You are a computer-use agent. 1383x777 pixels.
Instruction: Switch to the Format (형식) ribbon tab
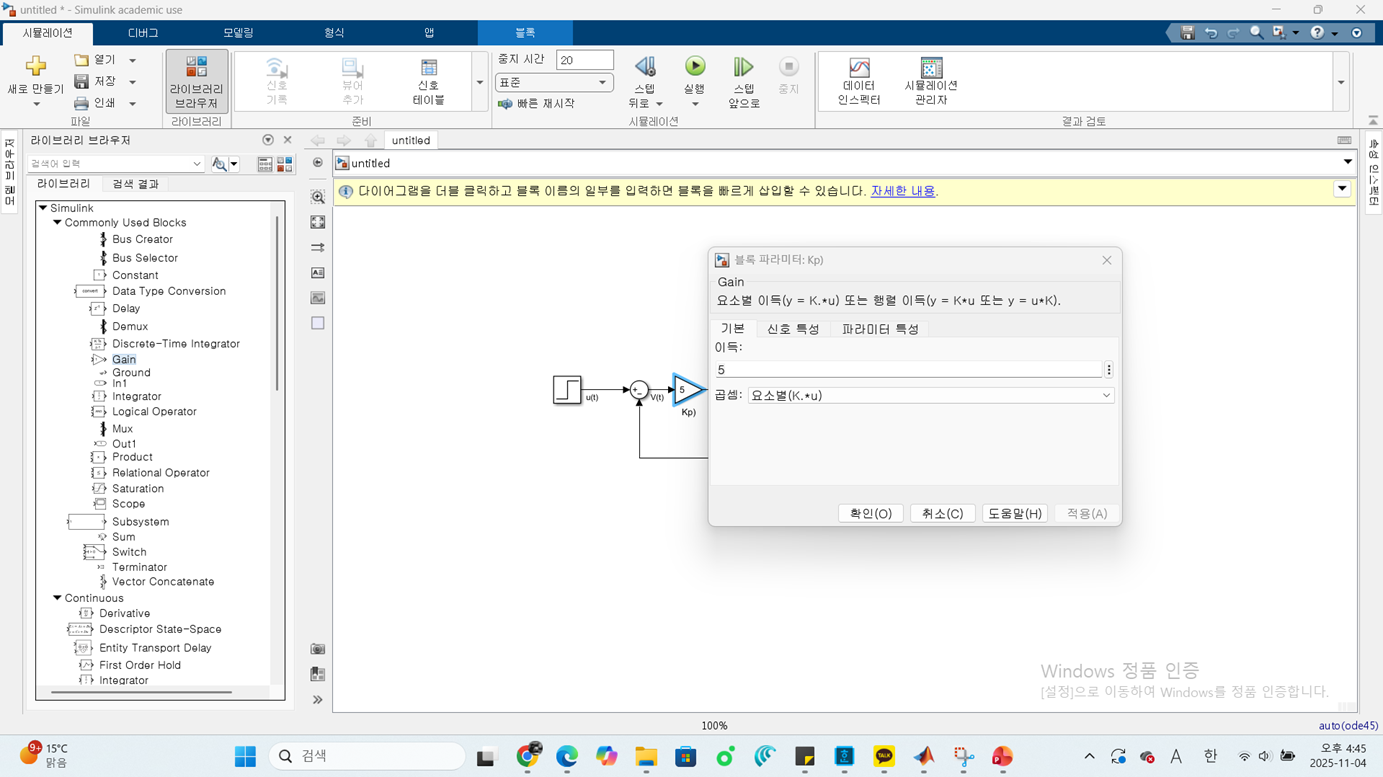[334, 33]
